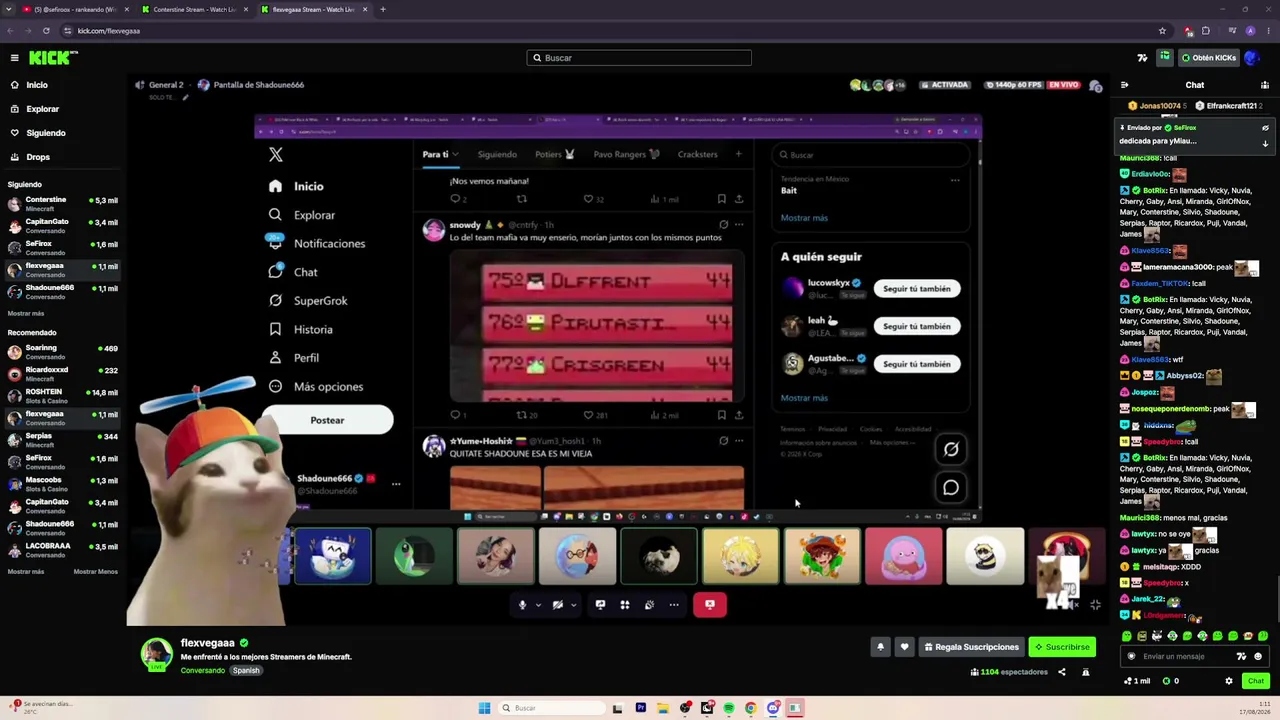Expand recommended channels with Mostrar más
The image size is (1280, 720).
26,572
